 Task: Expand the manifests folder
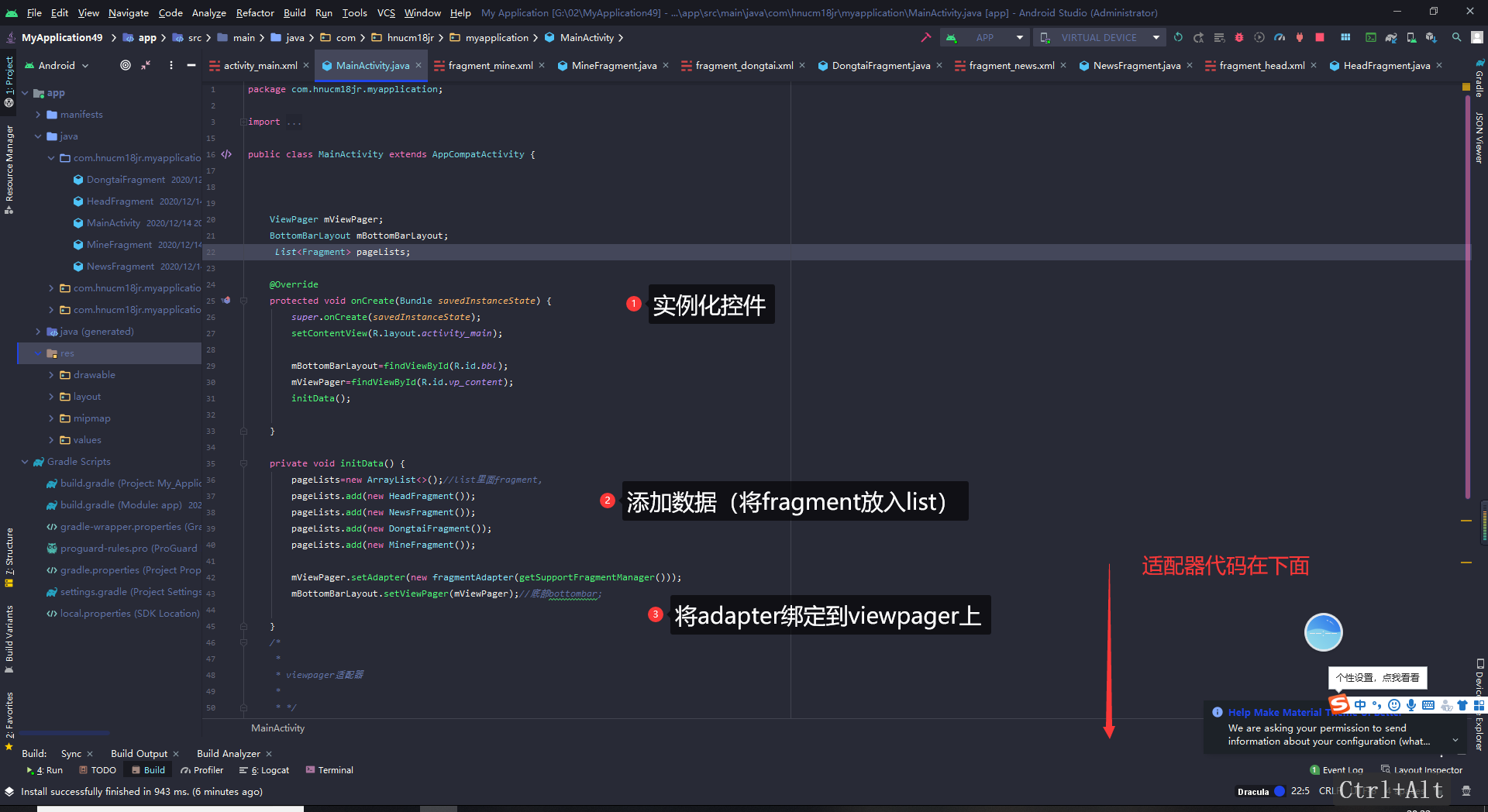pos(38,115)
